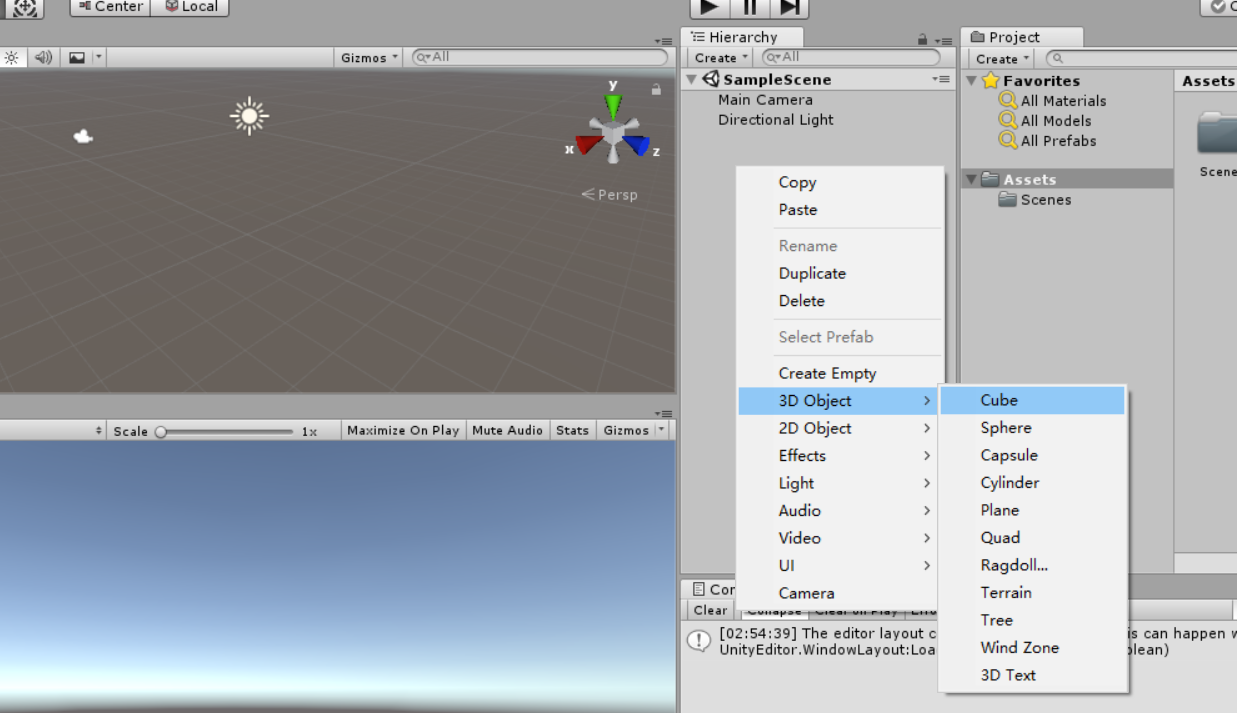Image resolution: width=1237 pixels, height=713 pixels.
Task: Open Scene view Gizmos dropdown
Action: click(x=369, y=58)
